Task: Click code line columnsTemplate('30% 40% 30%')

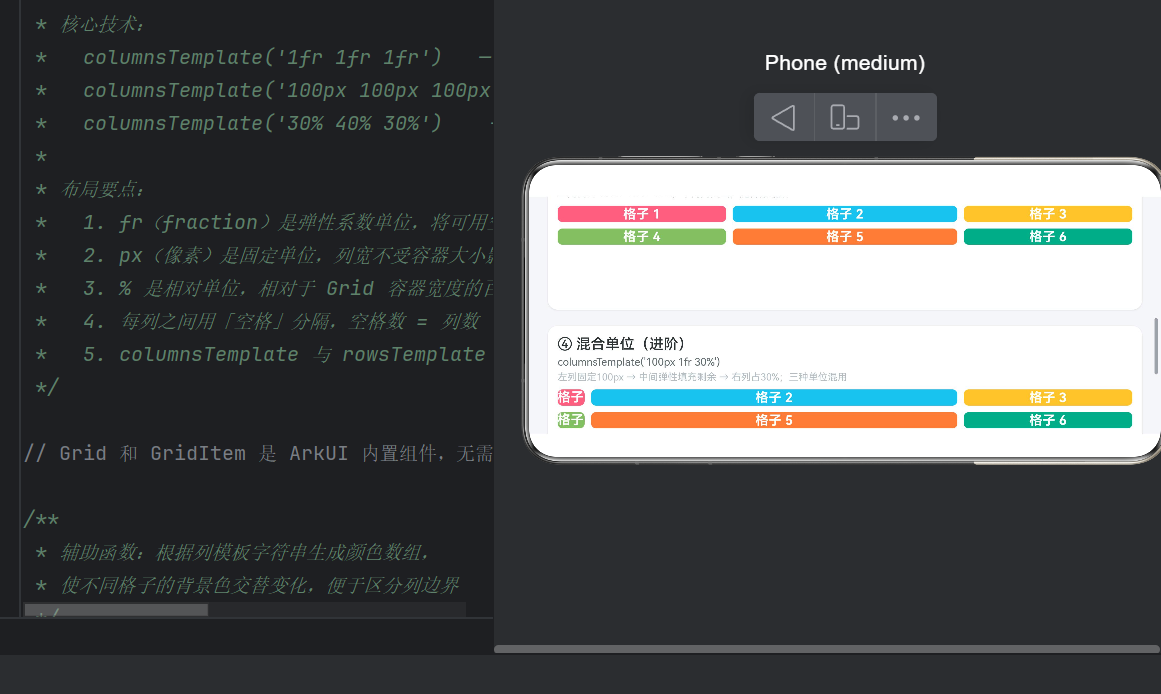Action: click(x=262, y=124)
